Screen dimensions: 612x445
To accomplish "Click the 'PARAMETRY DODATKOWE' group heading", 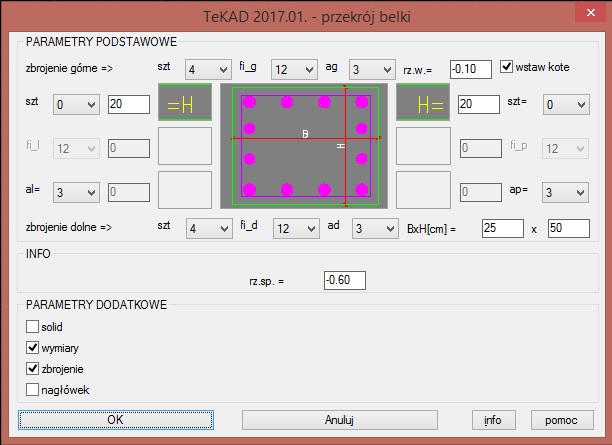I will point(96,304).
